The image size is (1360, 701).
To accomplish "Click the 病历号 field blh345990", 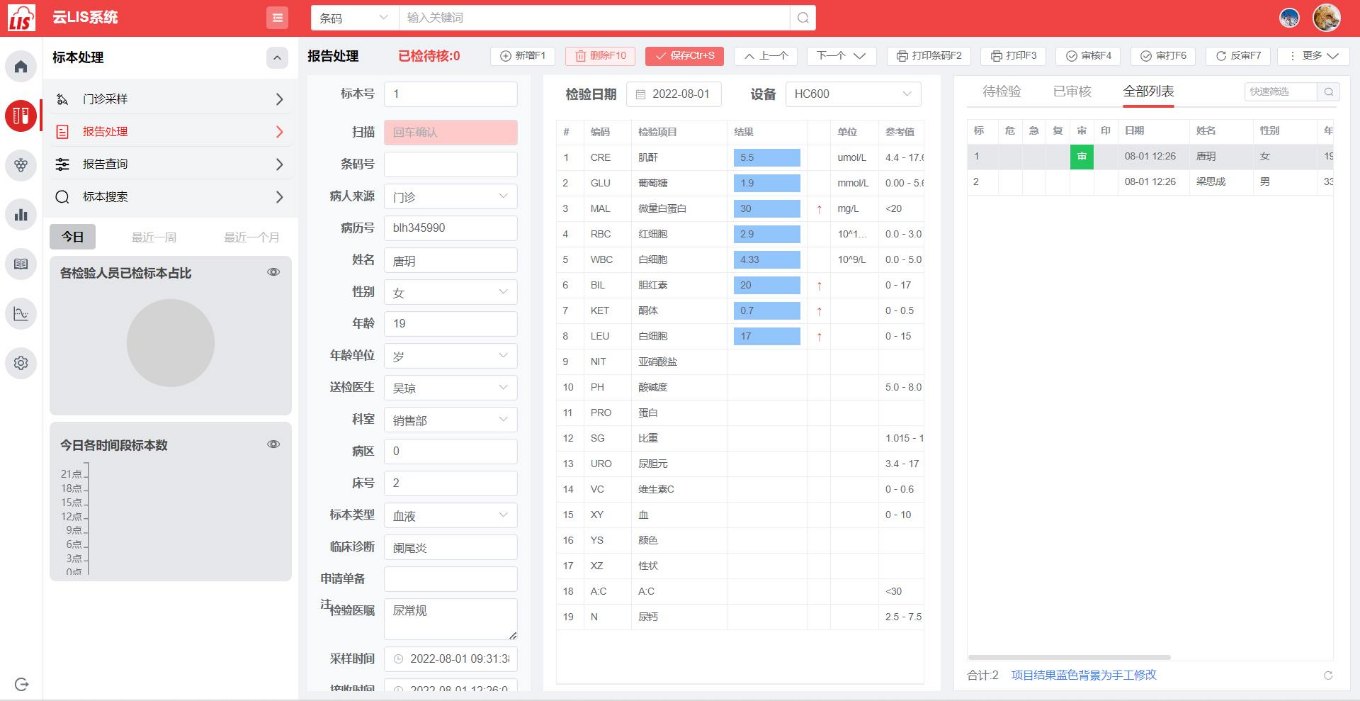I will pos(451,228).
